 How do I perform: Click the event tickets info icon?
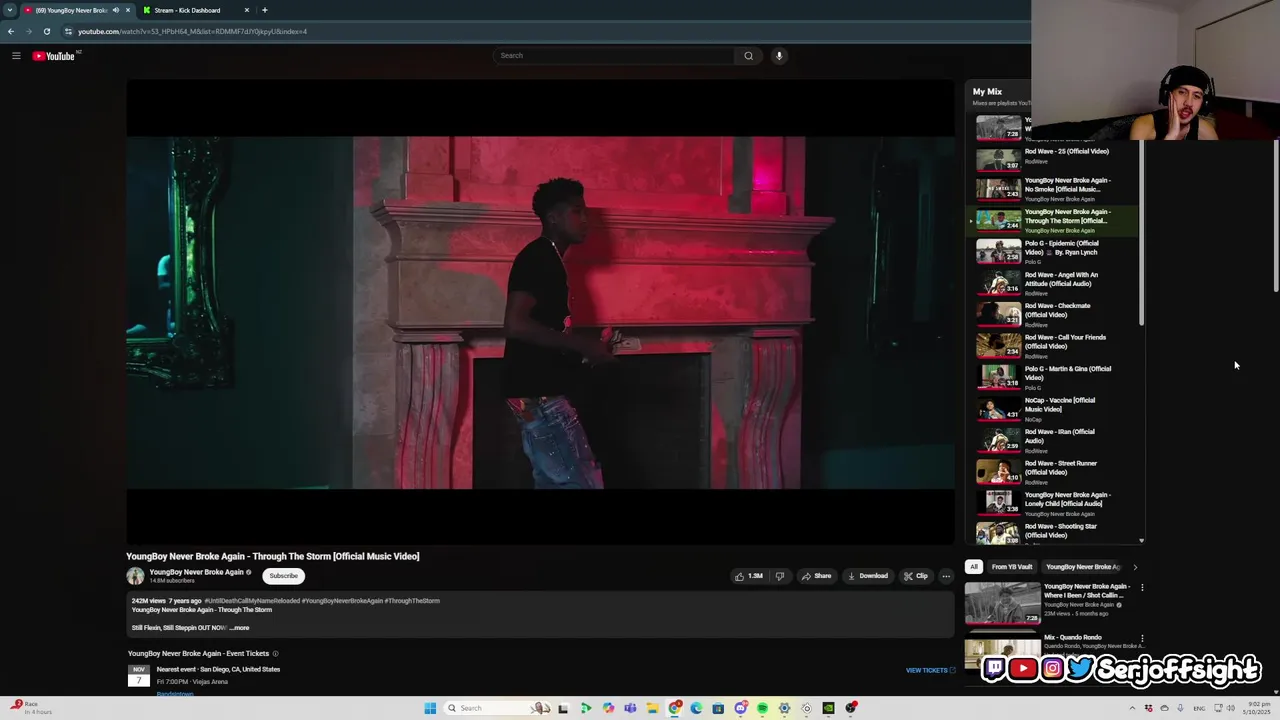(276, 654)
